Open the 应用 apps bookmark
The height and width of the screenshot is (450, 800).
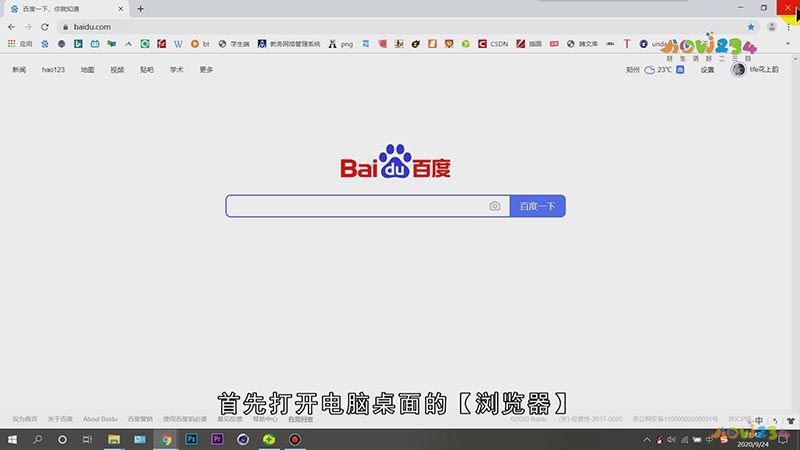coord(20,44)
